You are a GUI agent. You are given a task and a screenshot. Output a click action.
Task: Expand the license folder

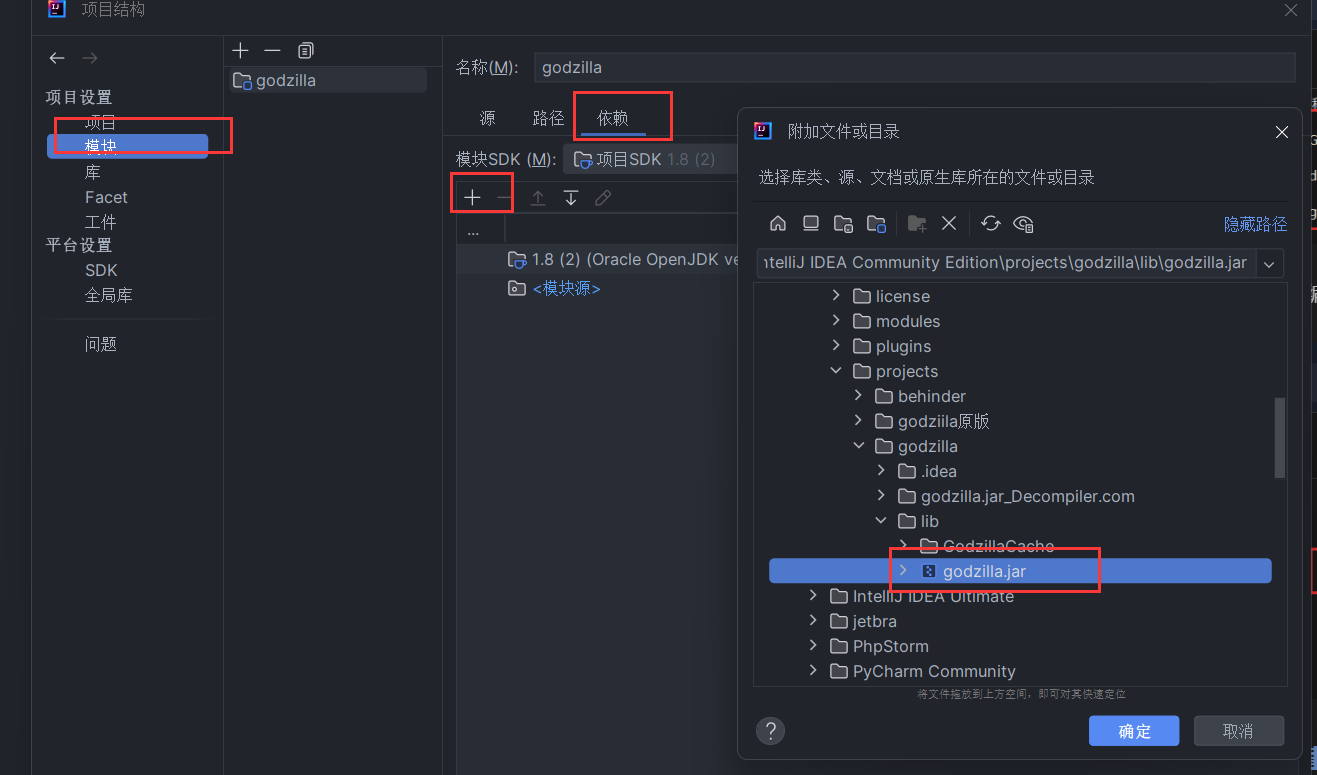click(837, 296)
